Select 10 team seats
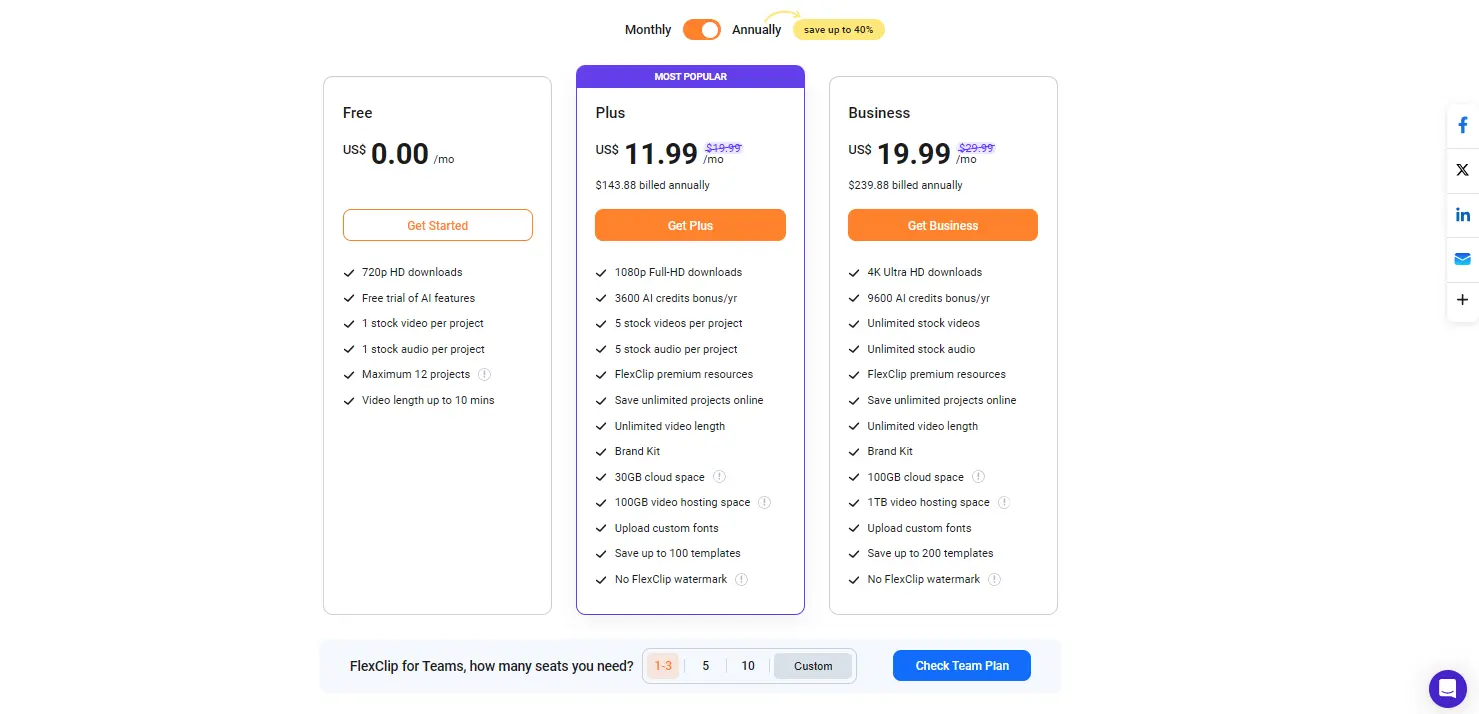The image size is (1479, 714). click(x=748, y=665)
